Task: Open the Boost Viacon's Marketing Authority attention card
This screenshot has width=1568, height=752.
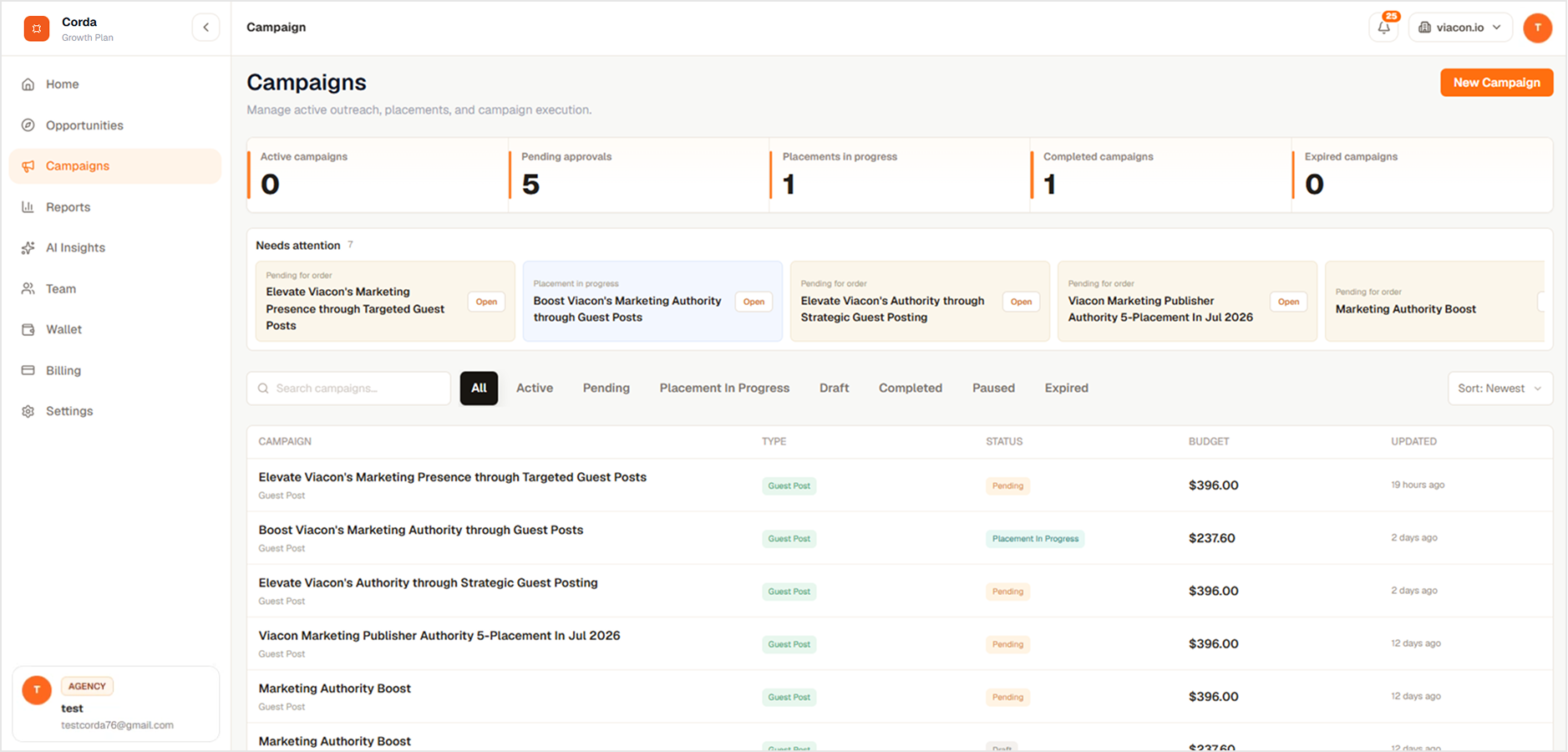Action: click(652, 301)
